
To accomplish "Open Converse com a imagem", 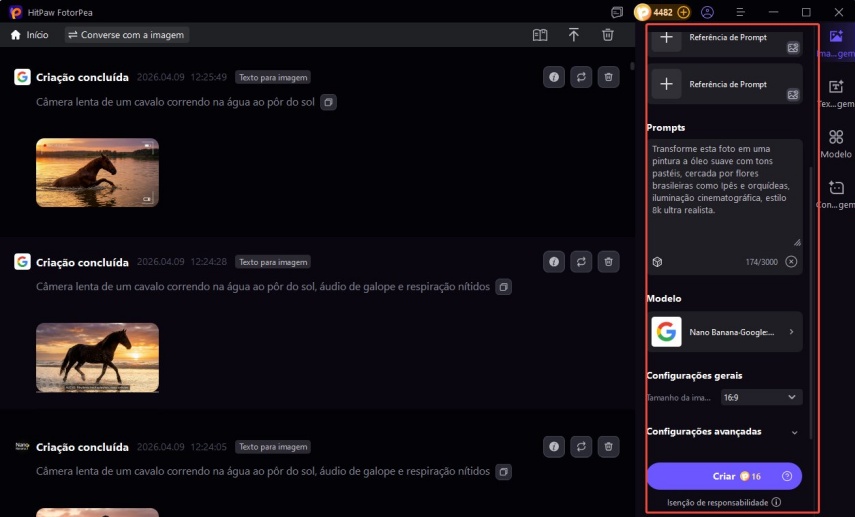I will 127,35.
